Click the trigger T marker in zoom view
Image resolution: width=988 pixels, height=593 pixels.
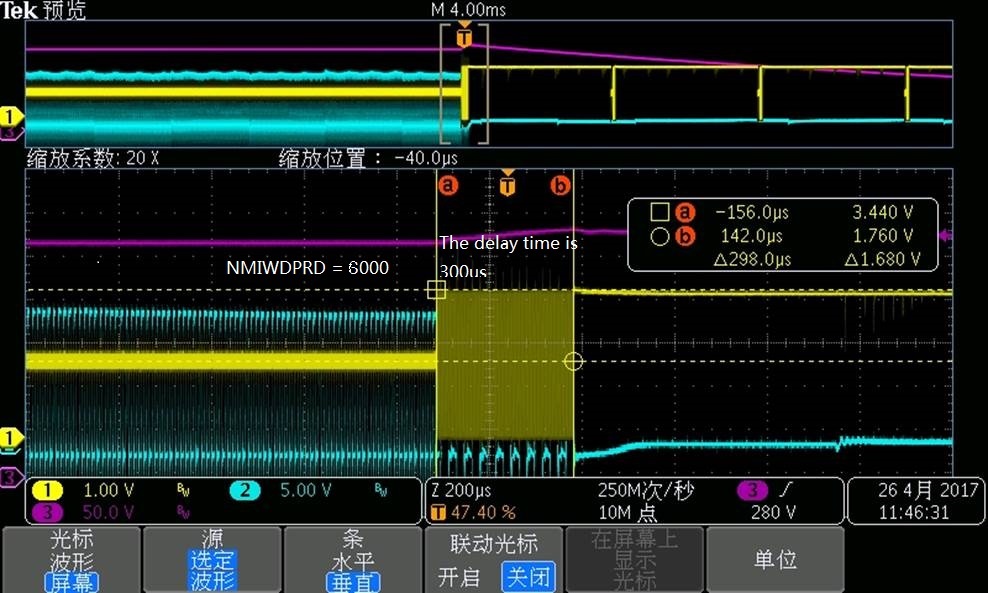click(x=507, y=183)
